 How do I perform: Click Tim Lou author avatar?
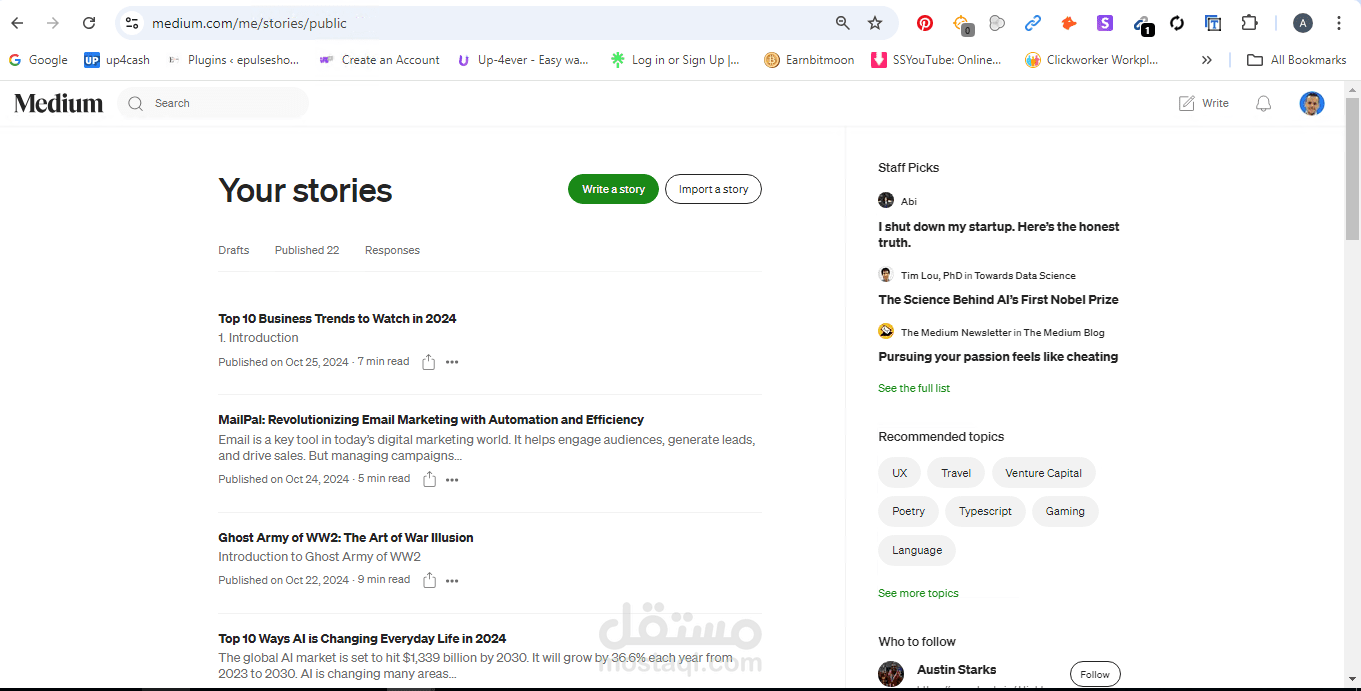point(886,274)
